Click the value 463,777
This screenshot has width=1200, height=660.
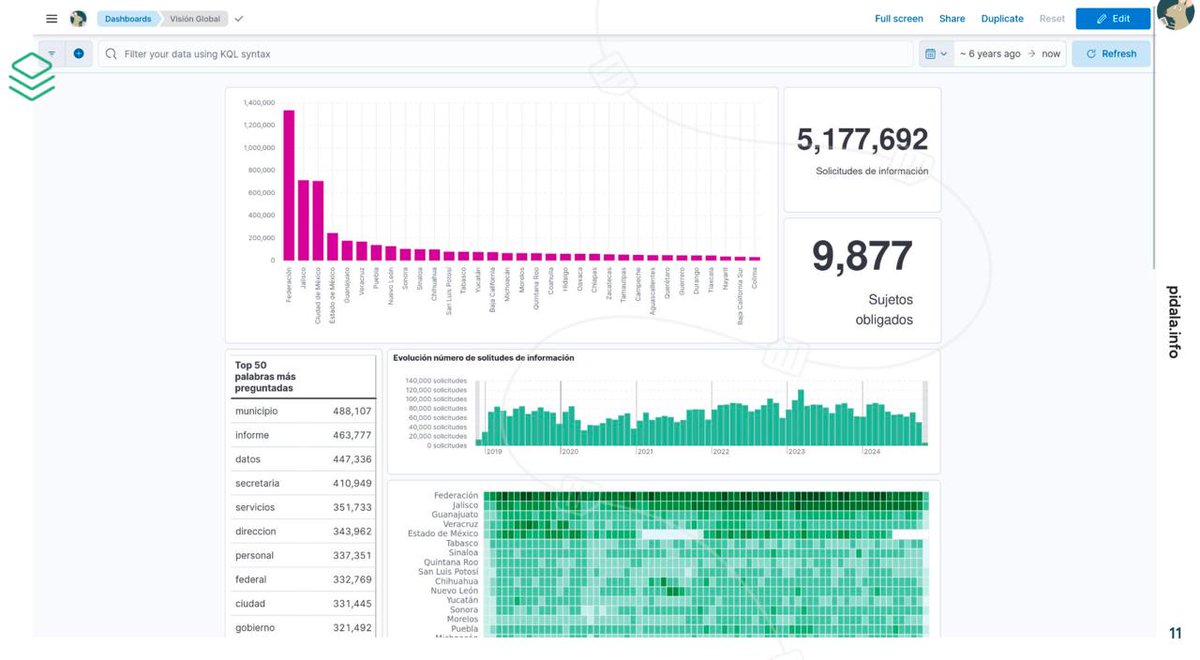click(x=352, y=435)
